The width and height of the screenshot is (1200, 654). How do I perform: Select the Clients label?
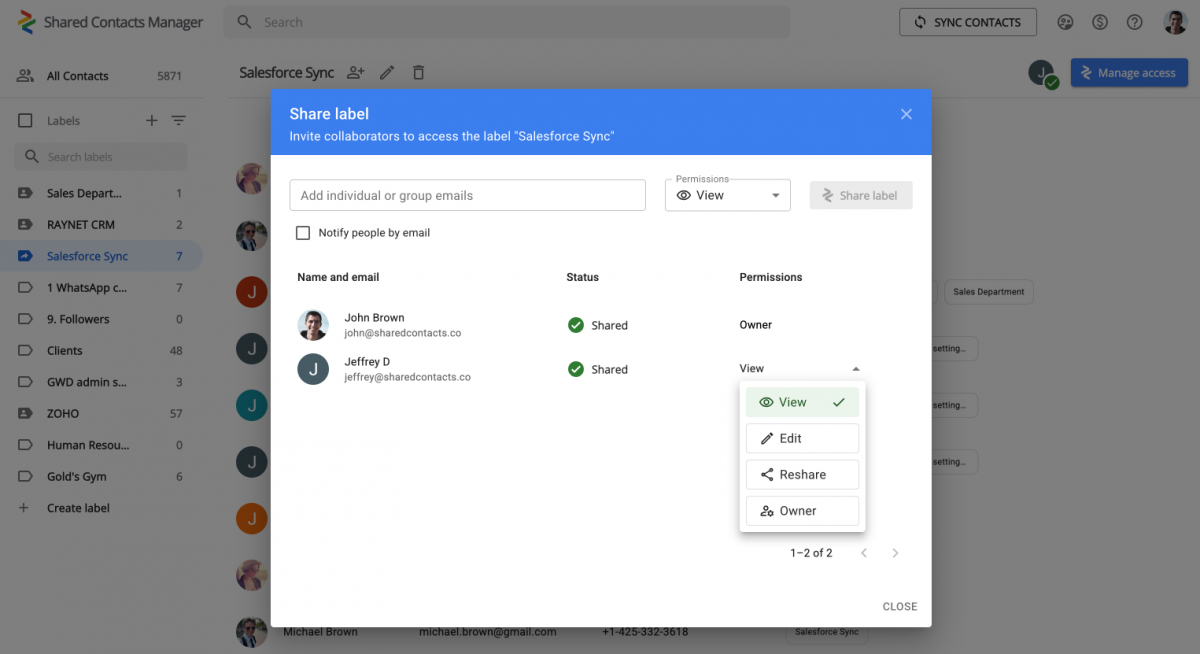(100, 351)
